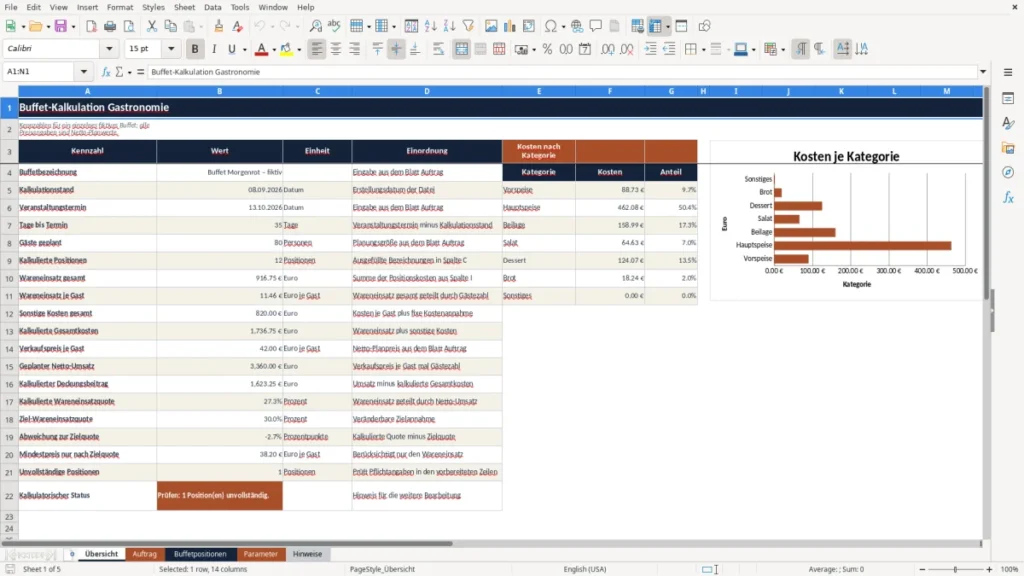Open Find & Replace
Screen dimensions: 1024x576
[x=315, y=26]
